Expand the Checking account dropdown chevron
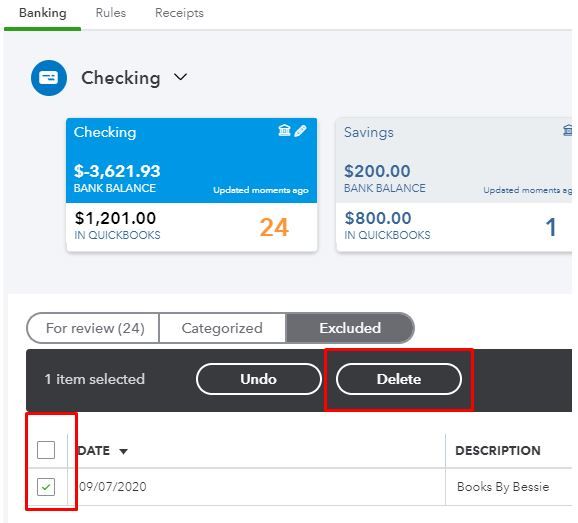The width and height of the screenshot is (578, 523). pos(180,77)
